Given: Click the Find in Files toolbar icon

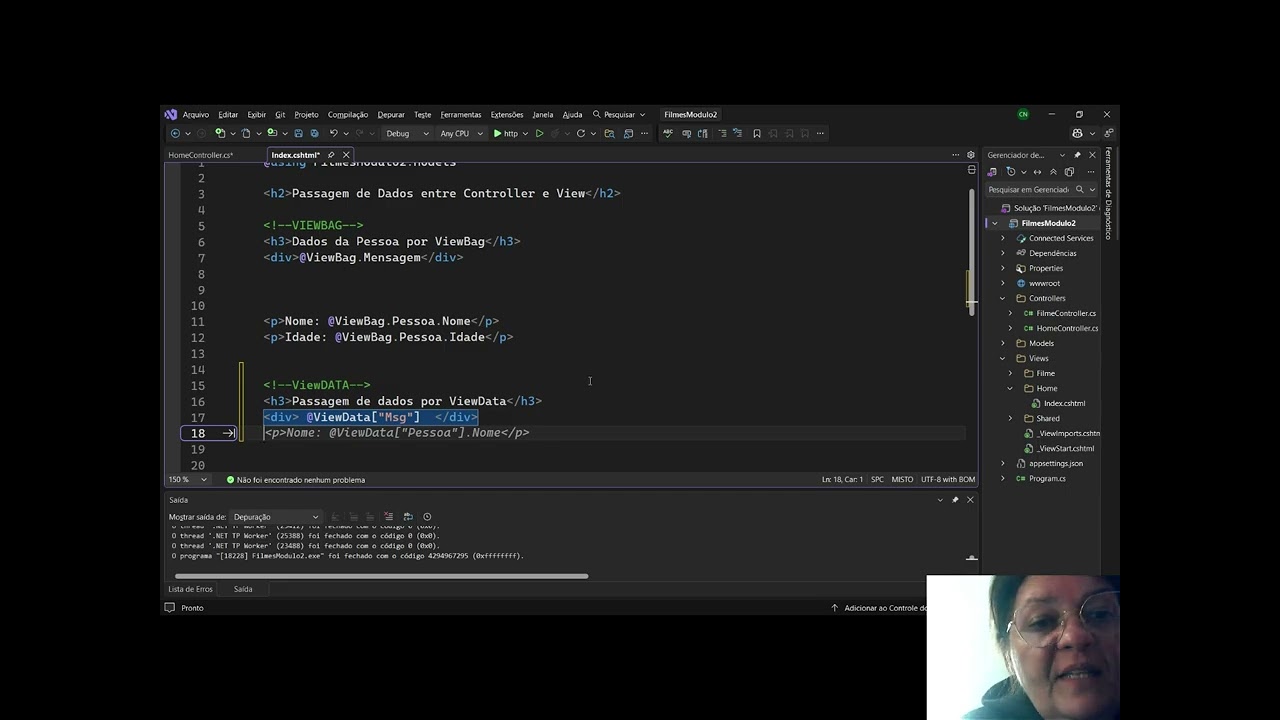Looking at the screenshot, I should coord(609,133).
